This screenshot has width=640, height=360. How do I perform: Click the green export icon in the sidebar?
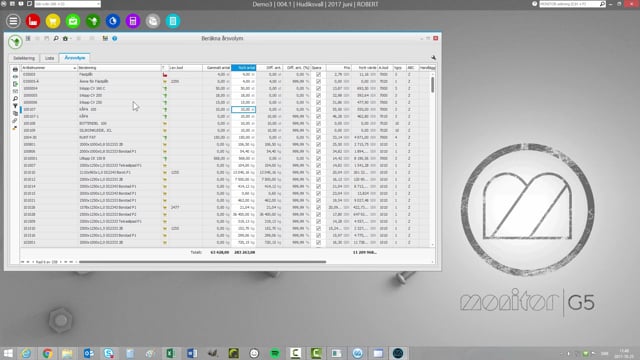15,84
